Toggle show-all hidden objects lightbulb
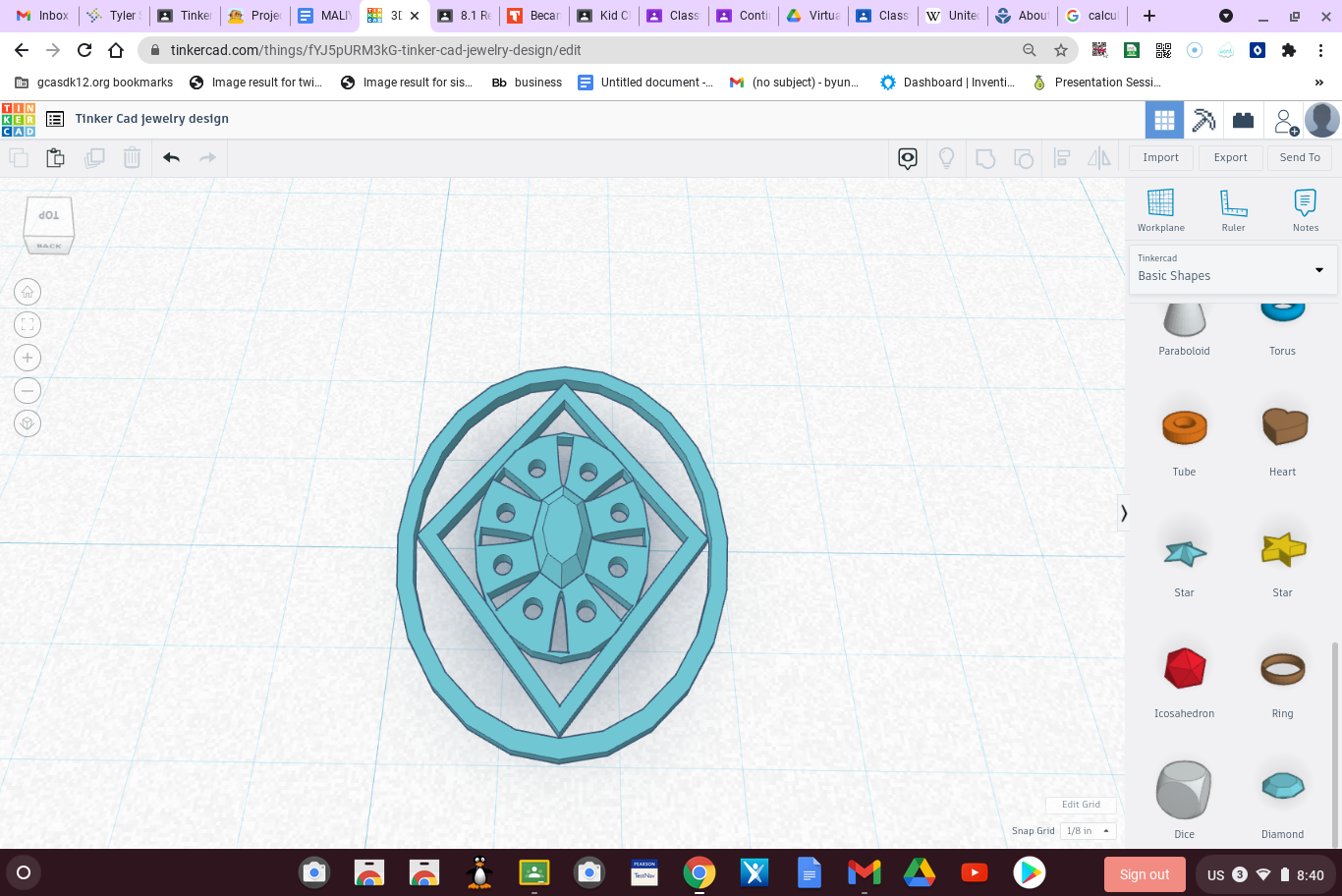The height and width of the screenshot is (896, 1342). [946, 157]
